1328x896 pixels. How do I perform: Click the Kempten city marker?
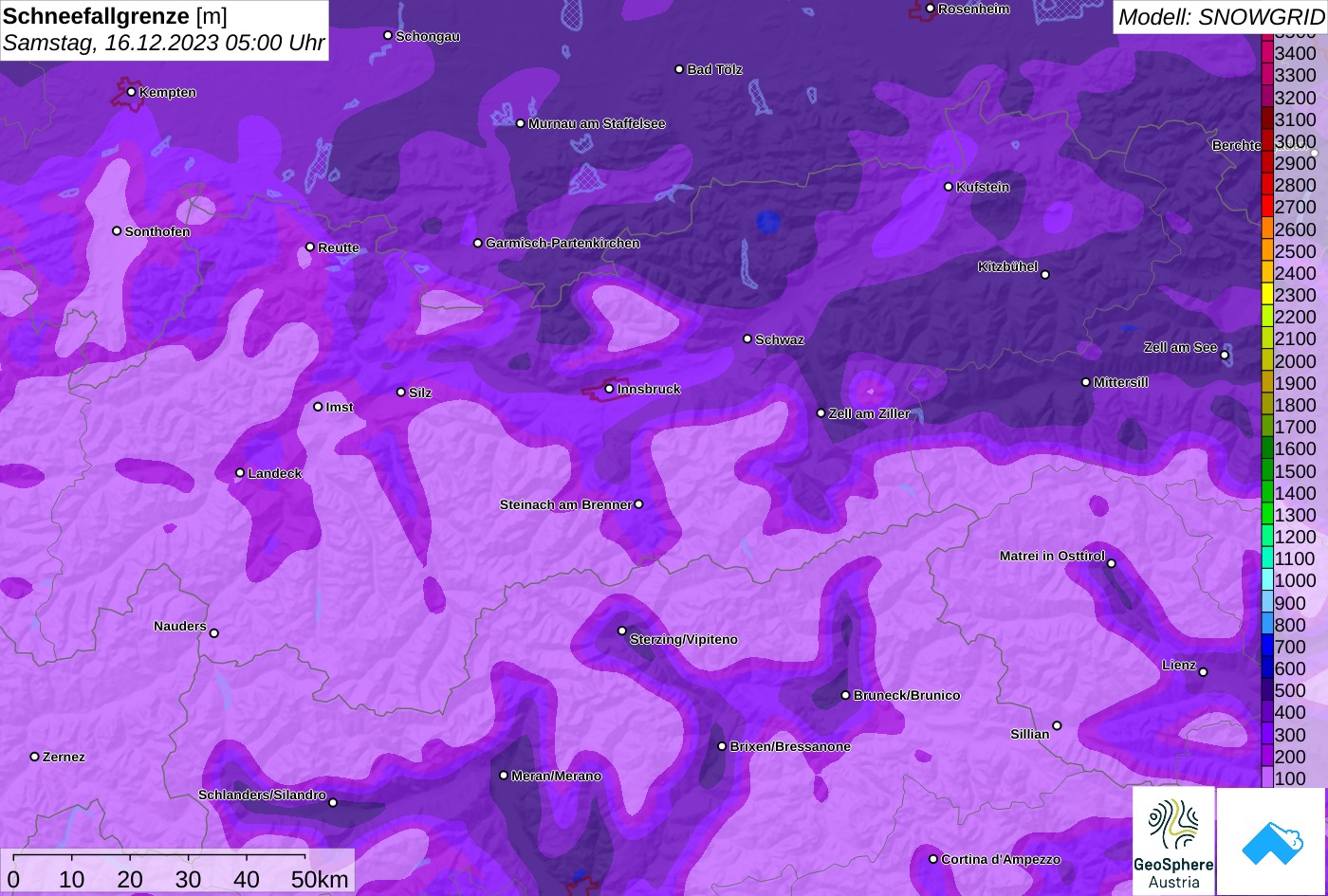click(x=131, y=92)
